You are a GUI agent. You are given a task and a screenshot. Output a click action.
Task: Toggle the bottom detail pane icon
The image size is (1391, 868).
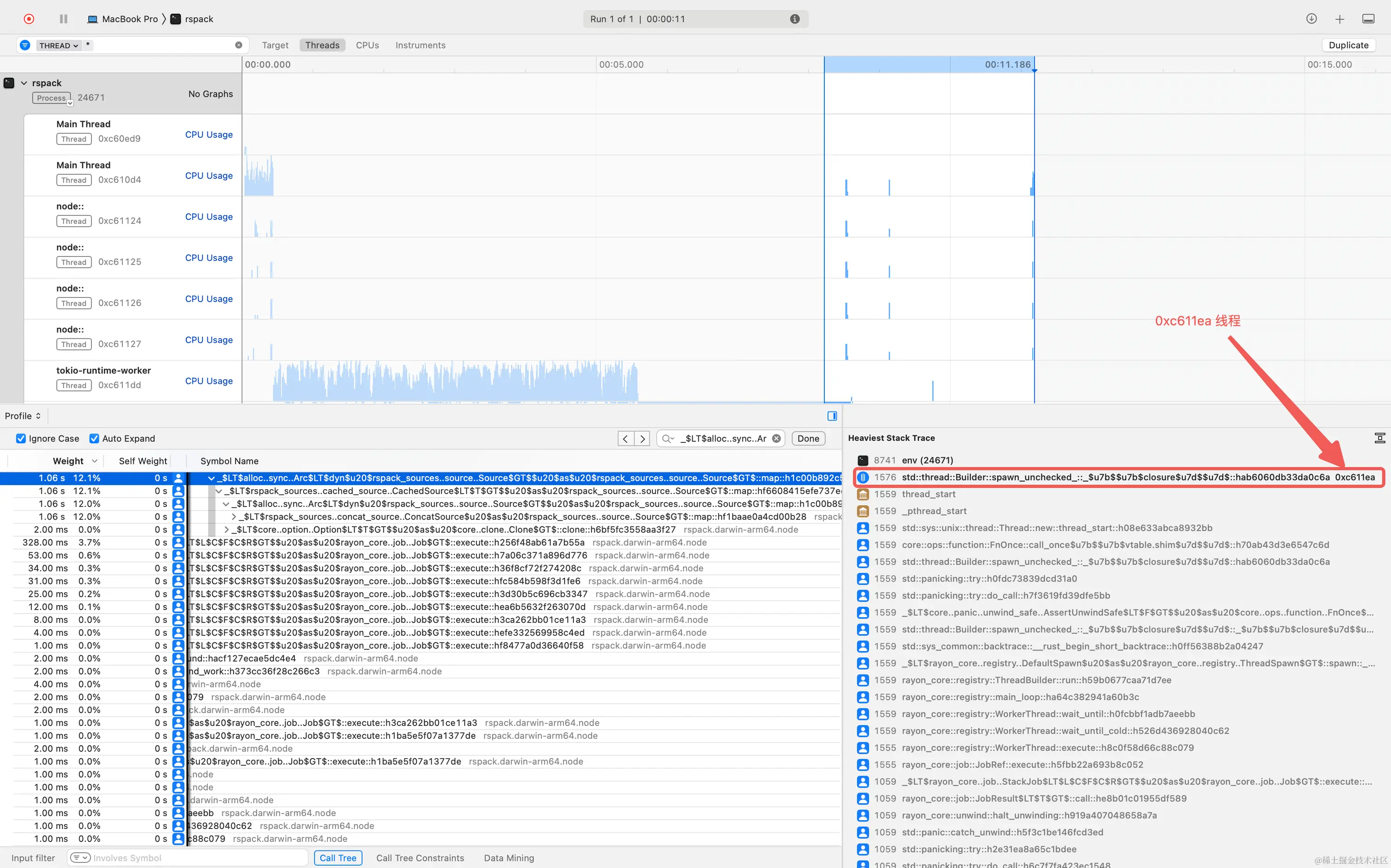[1368, 19]
